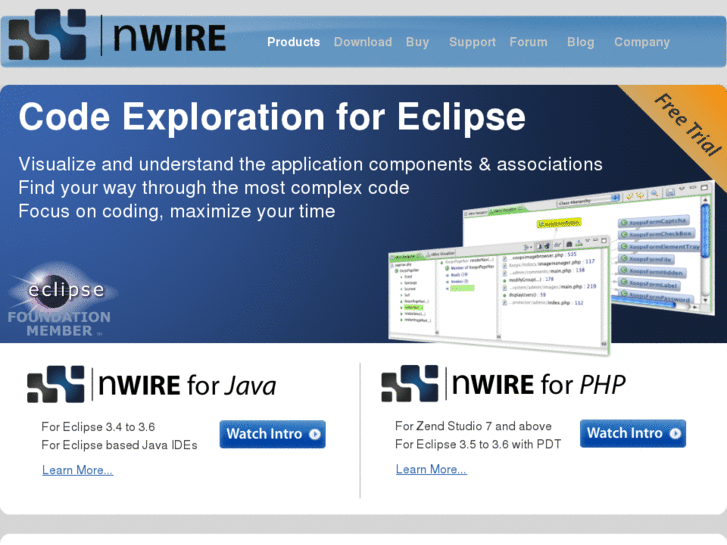The image size is (727, 545).
Task: Follow Learn More link under nWire for PHP
Action: click(431, 469)
